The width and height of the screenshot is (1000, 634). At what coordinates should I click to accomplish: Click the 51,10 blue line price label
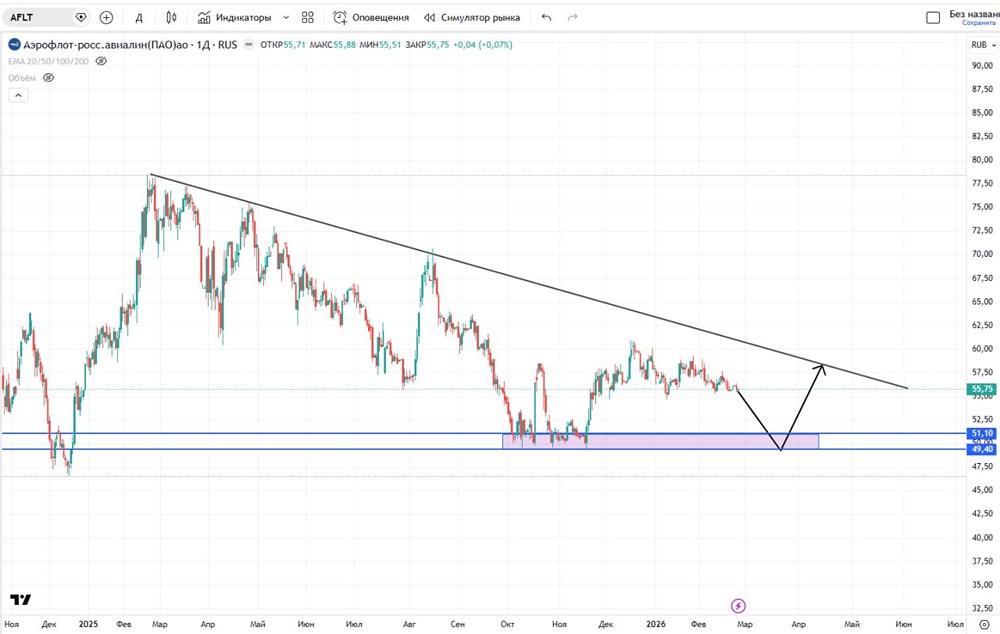(x=982, y=433)
